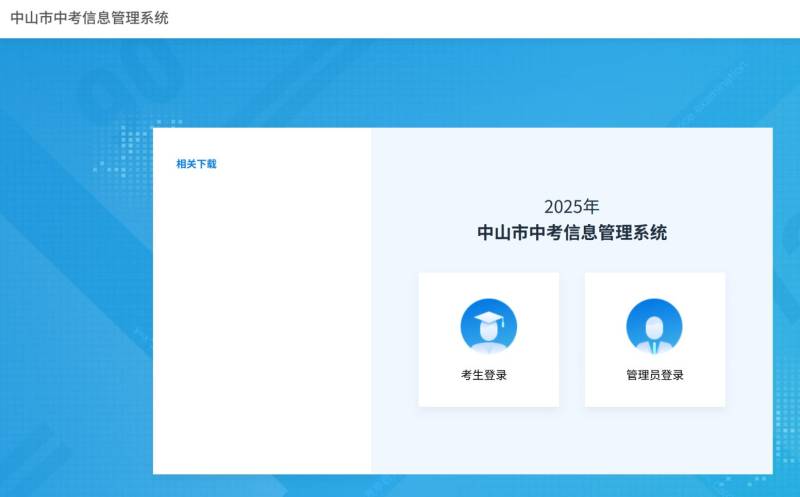
Task: Open the 相关下载 link
Action: (x=196, y=164)
